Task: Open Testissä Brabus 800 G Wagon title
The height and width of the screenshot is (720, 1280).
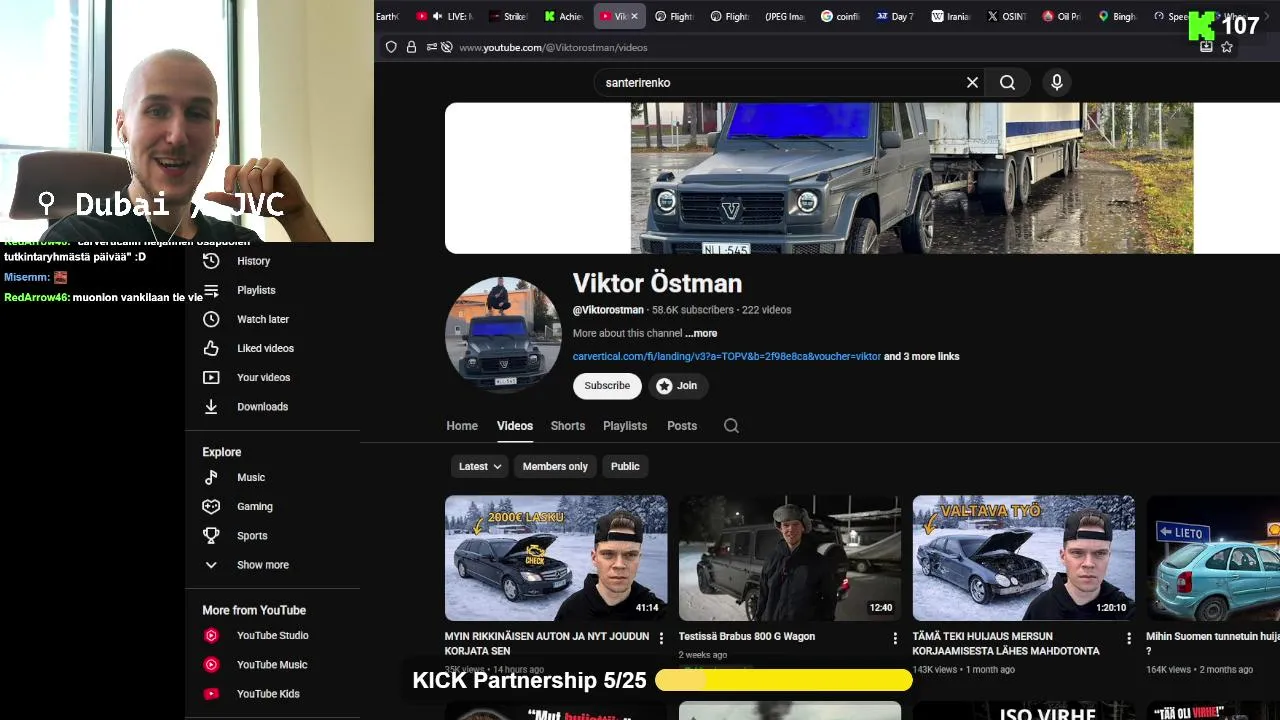Action: [x=747, y=636]
